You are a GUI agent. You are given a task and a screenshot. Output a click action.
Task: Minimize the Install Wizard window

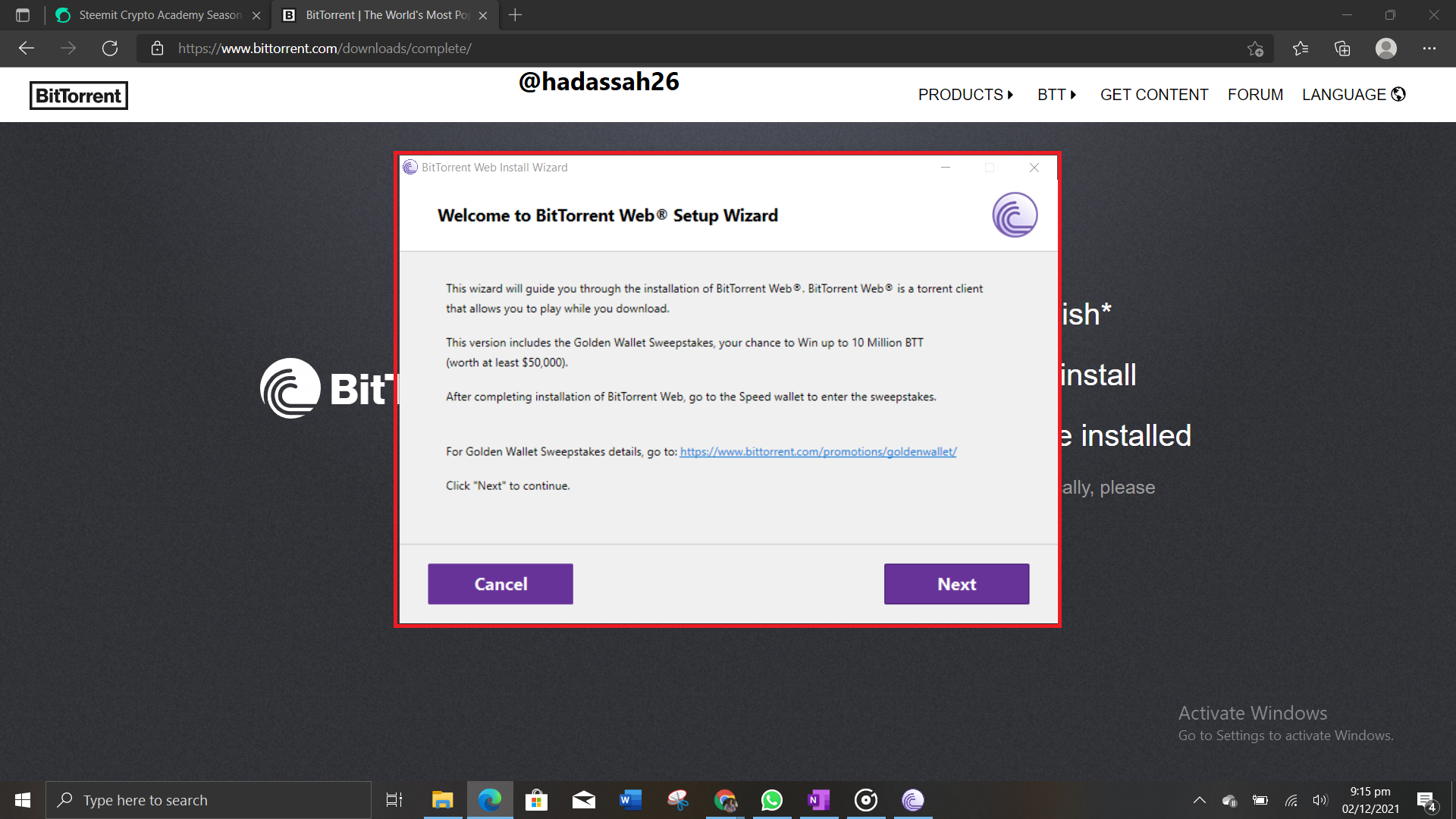(946, 168)
